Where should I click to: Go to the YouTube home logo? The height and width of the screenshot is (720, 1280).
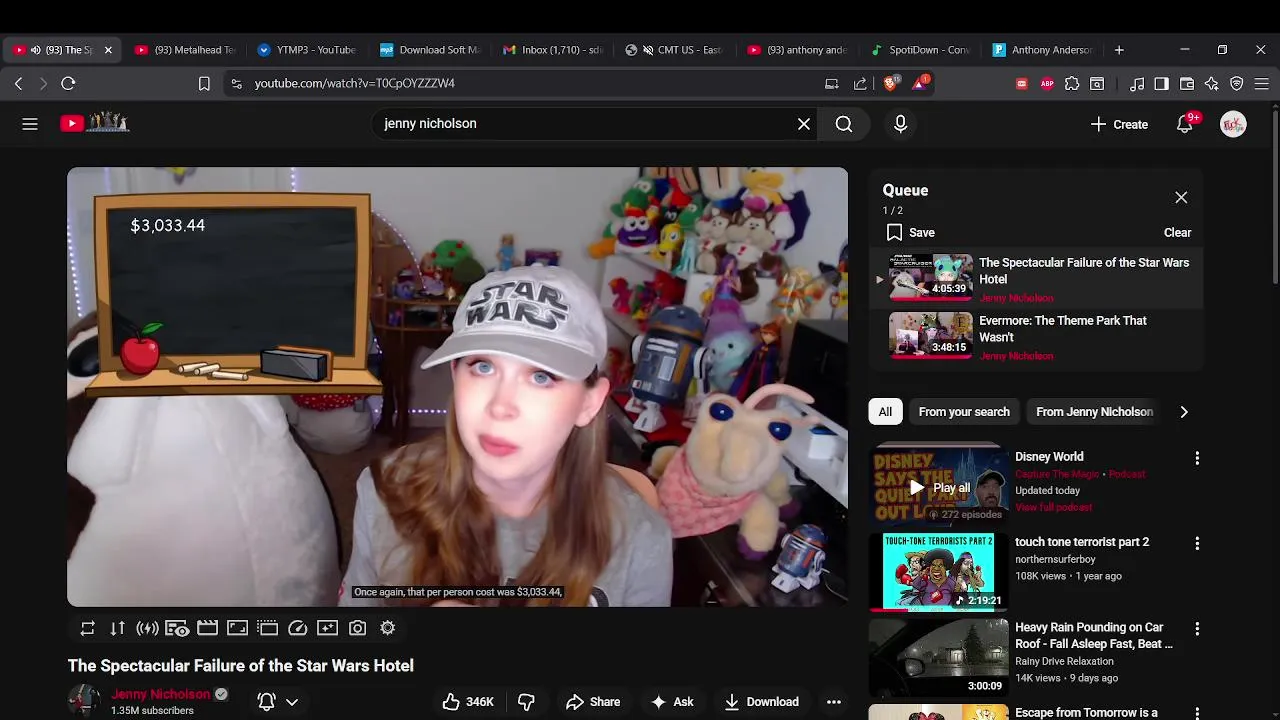tap(94, 123)
